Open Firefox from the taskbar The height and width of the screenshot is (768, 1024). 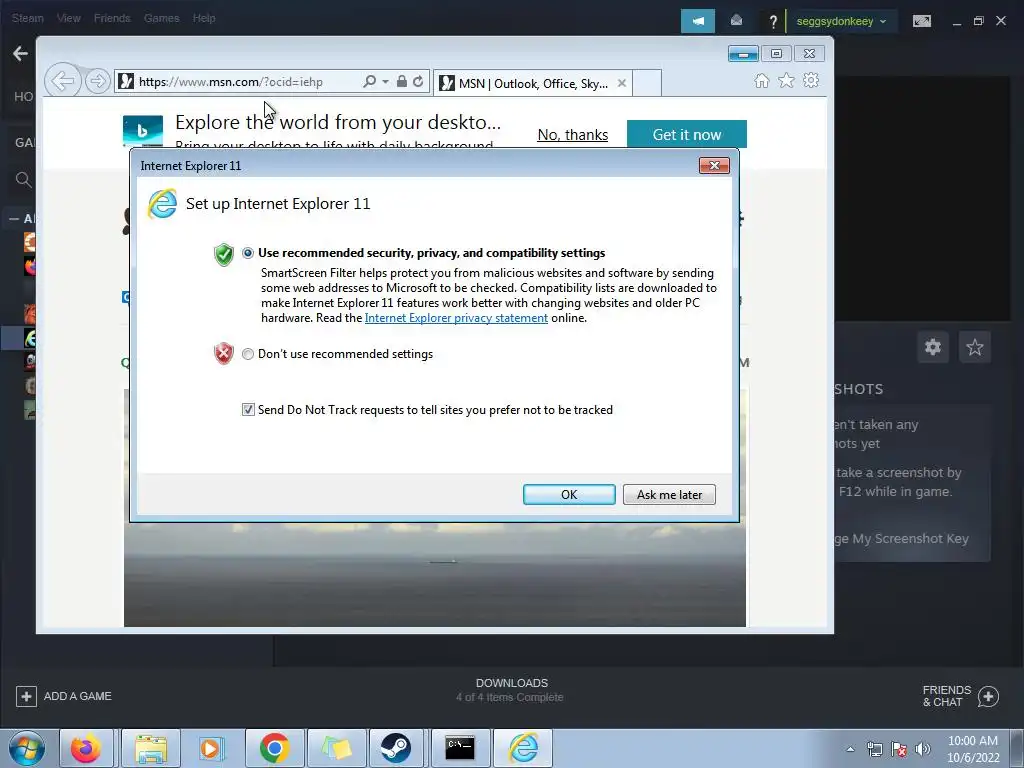click(86, 748)
